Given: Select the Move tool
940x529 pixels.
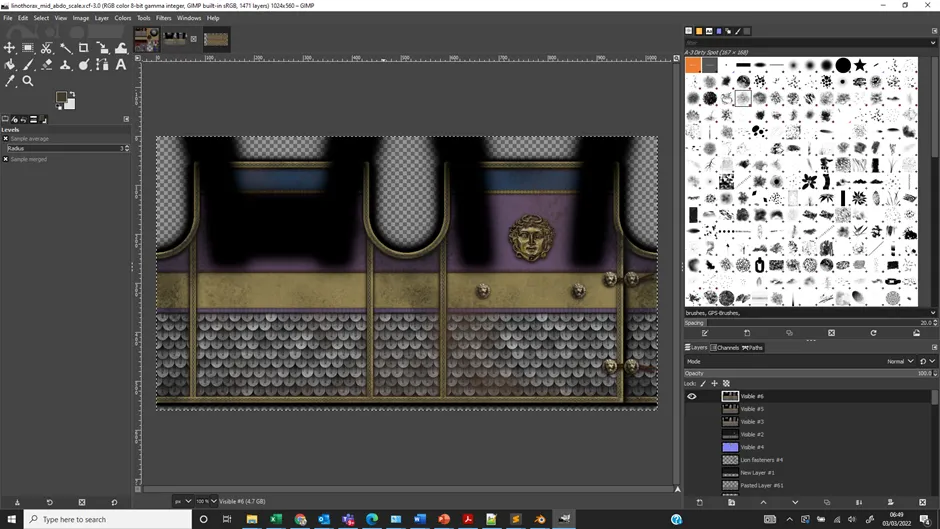Looking at the screenshot, I should coord(10,48).
